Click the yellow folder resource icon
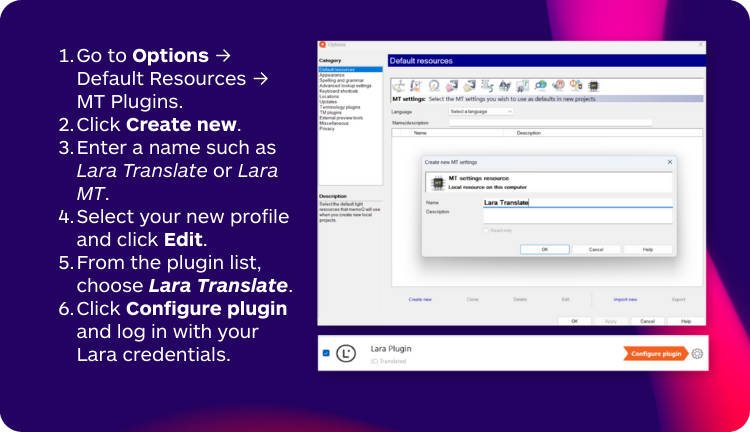The height and width of the screenshot is (432, 750). (x=469, y=86)
